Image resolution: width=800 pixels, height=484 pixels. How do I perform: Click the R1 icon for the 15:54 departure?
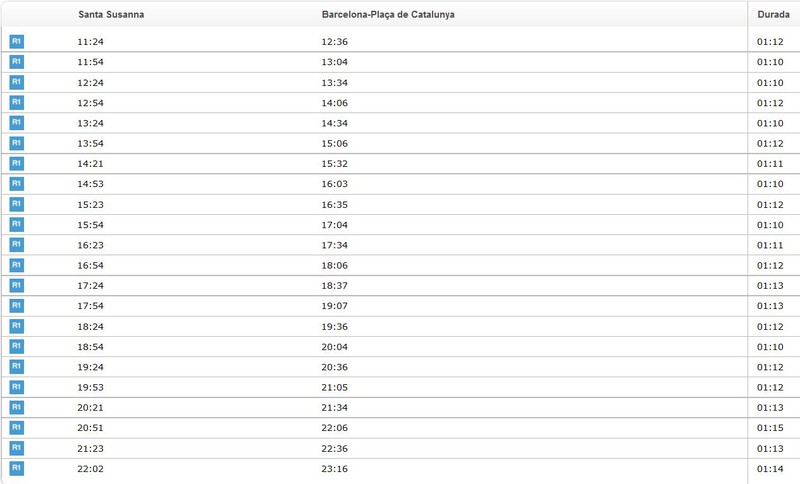coord(16,224)
